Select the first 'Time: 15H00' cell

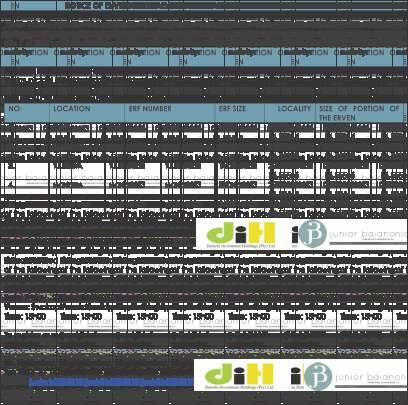tap(28, 317)
